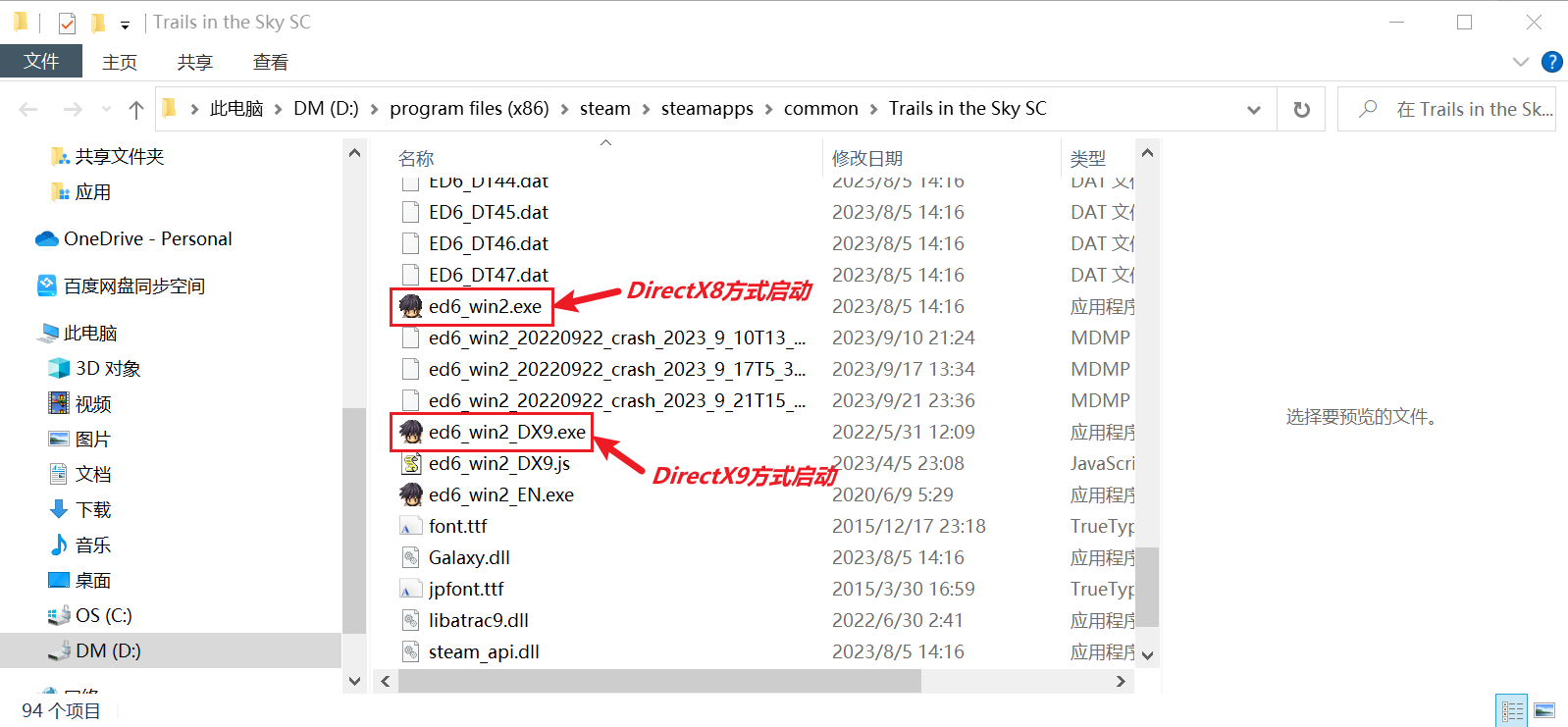The image size is (1568, 727).
Task: Click the script icon of ed6_win2_DX9.js
Action: pyautogui.click(x=411, y=463)
